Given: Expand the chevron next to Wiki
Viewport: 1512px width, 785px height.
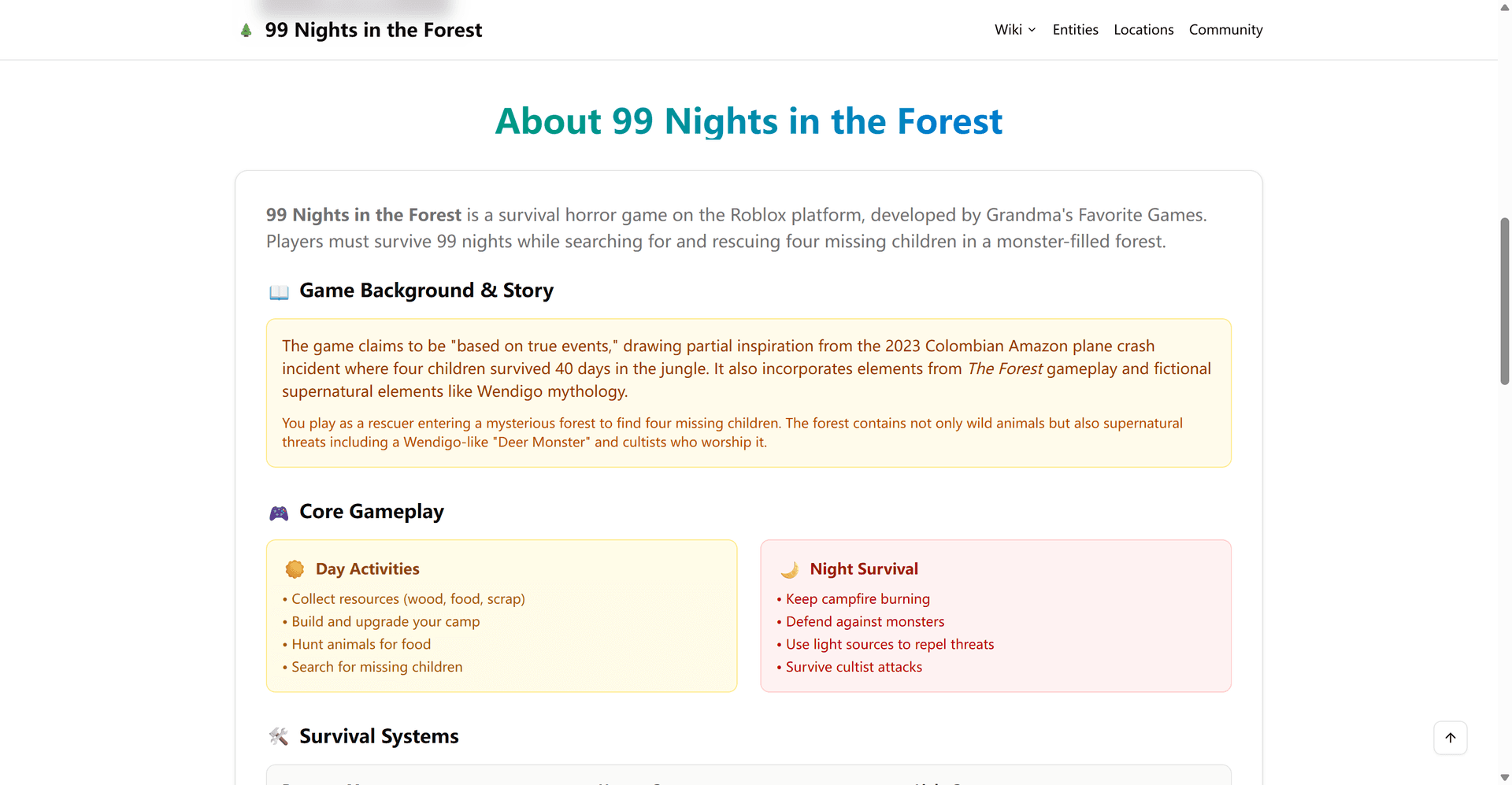Looking at the screenshot, I should (x=1032, y=29).
